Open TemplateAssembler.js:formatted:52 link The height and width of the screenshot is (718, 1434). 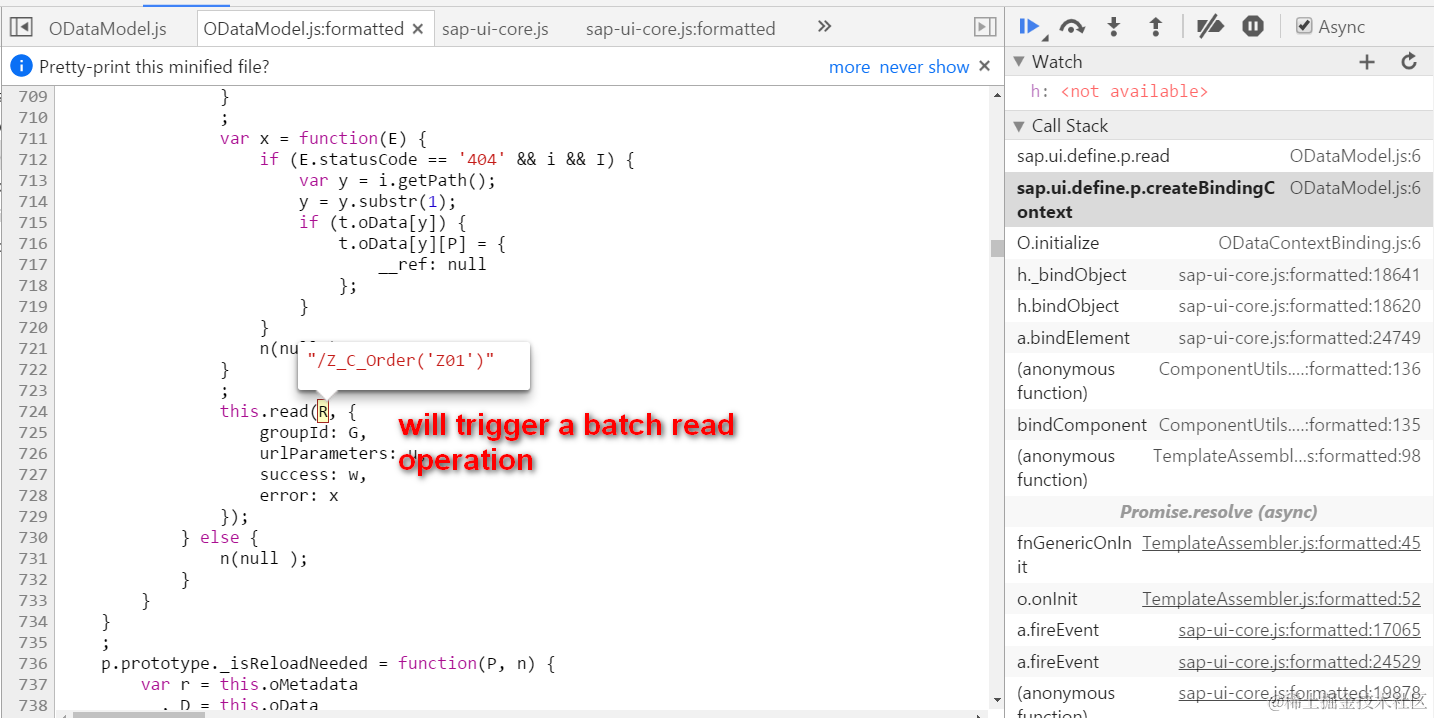1281,599
